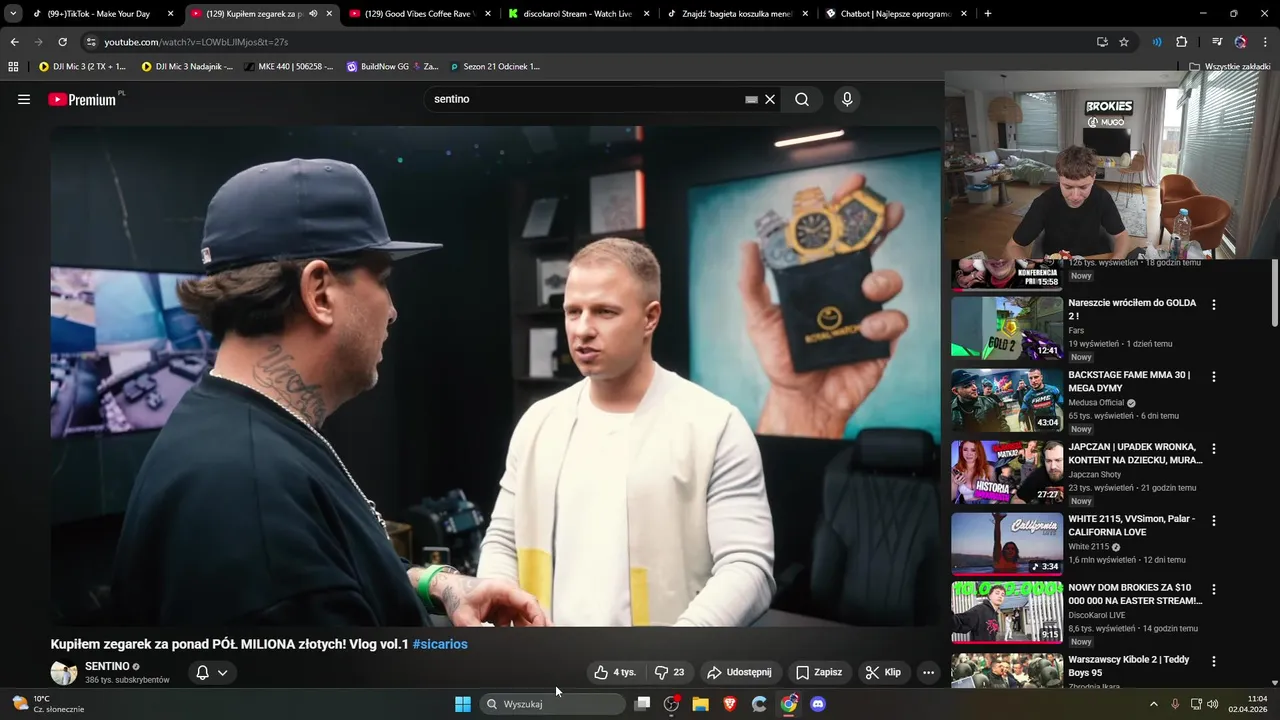The image size is (1280, 720).
Task: Open Discord from taskbar
Action: (818, 704)
